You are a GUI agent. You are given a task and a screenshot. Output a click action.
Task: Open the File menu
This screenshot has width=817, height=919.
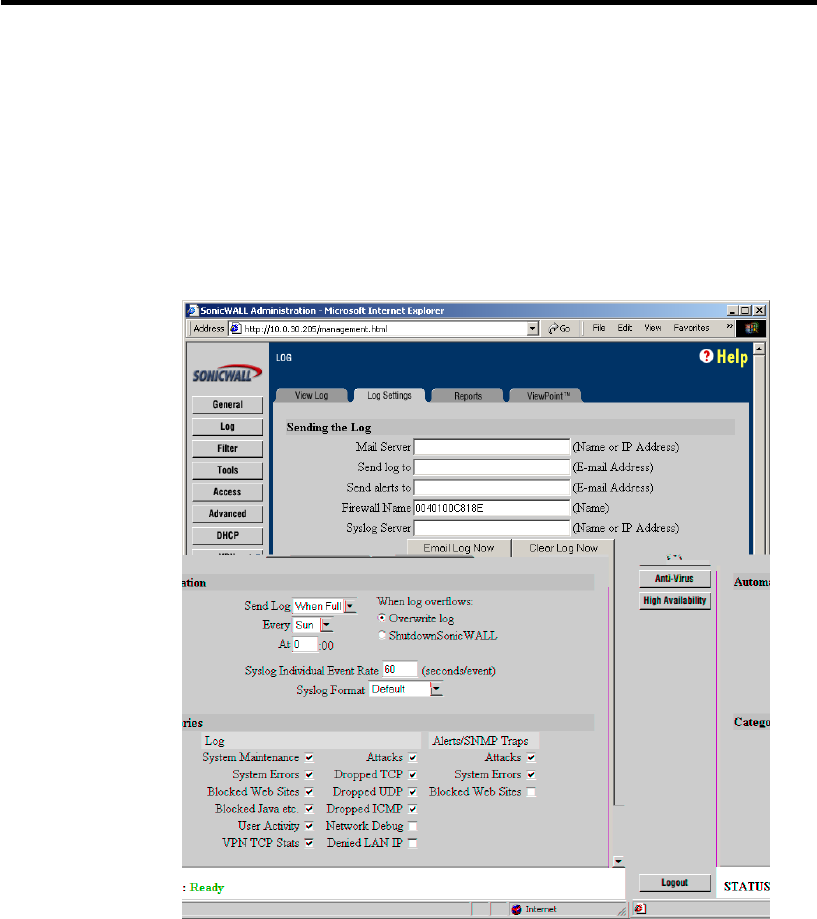point(599,328)
